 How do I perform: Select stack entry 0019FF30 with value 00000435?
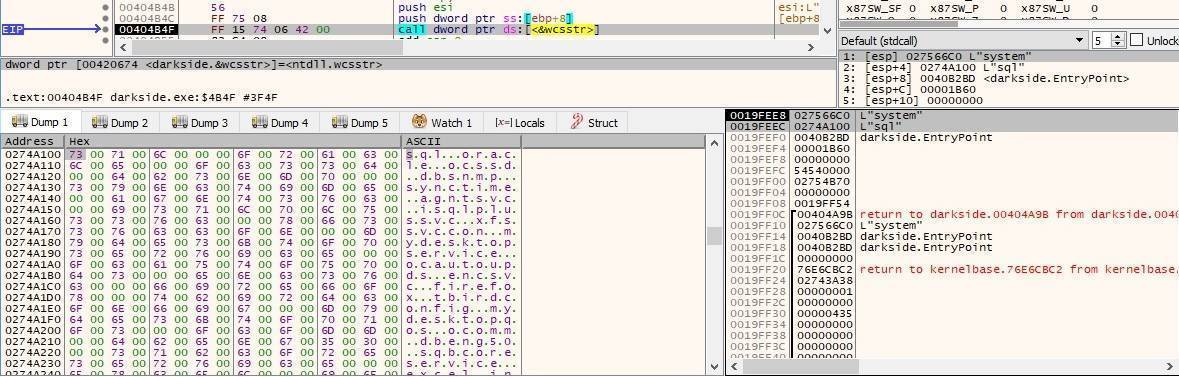coord(952,313)
